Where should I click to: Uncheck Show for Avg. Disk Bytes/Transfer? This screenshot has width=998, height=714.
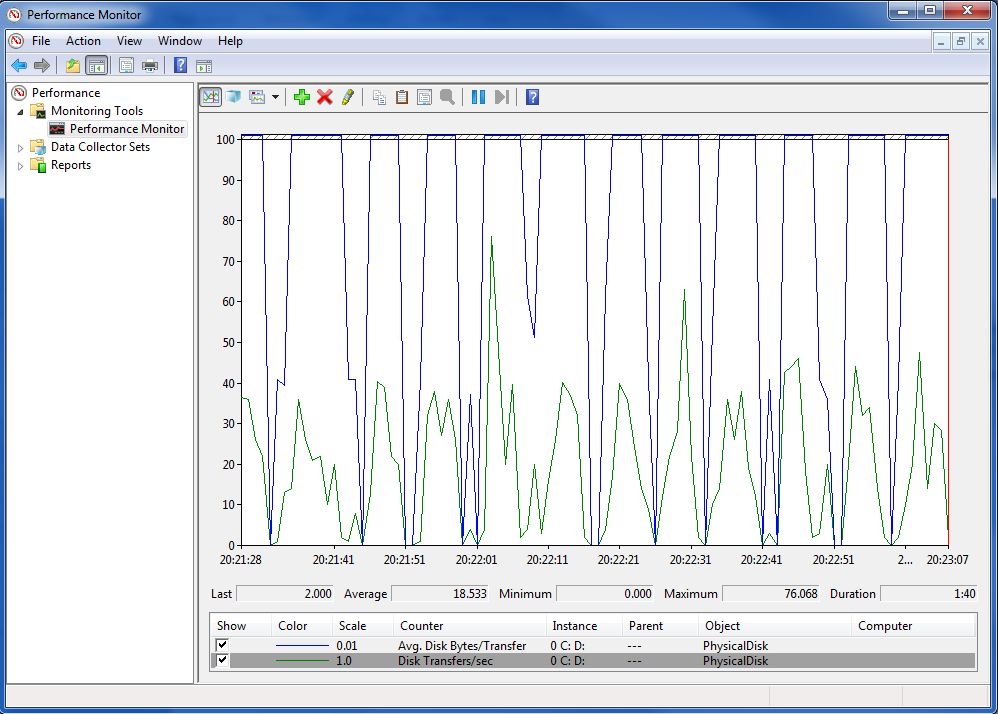coord(222,645)
